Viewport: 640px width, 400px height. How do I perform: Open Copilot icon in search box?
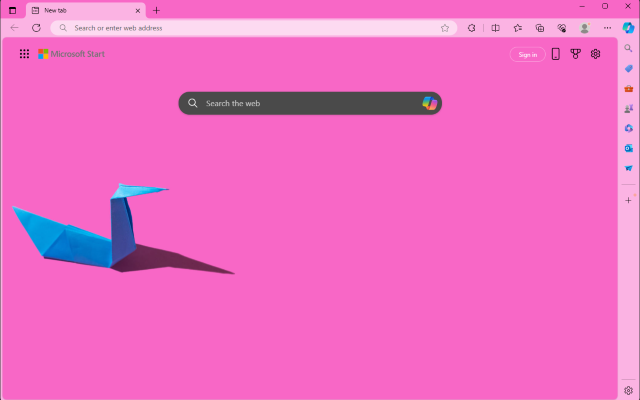(429, 103)
